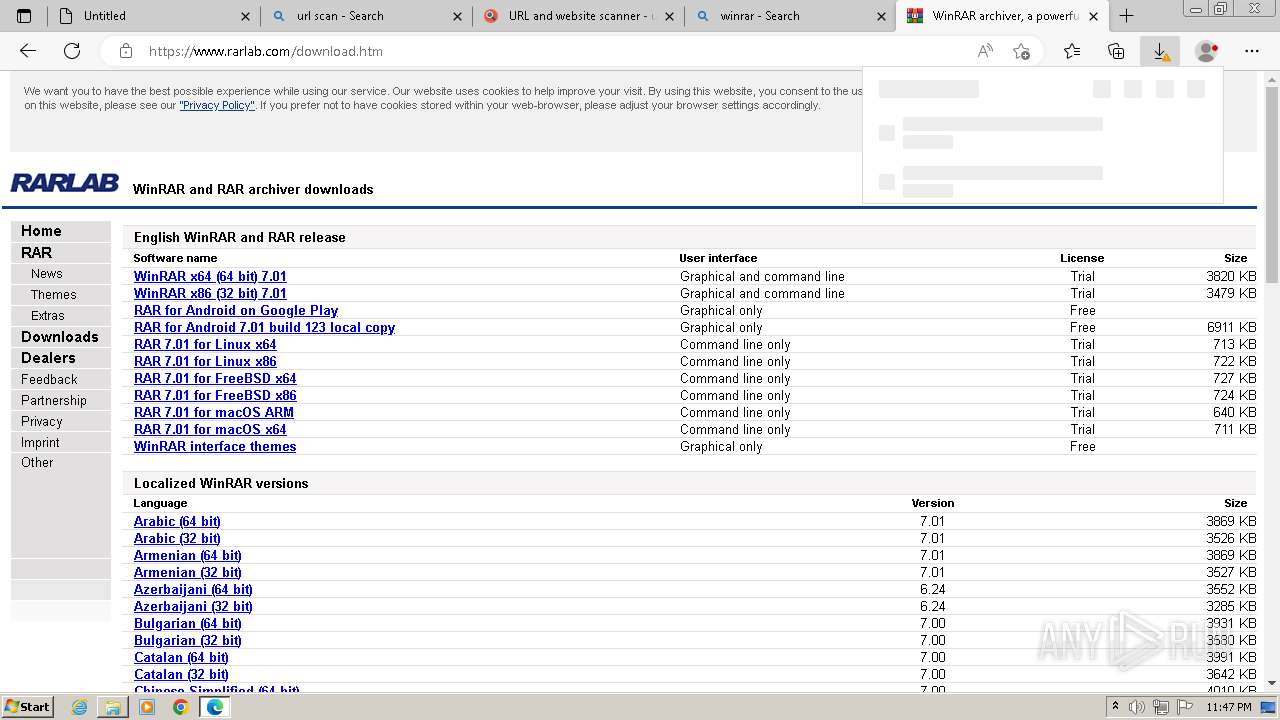Switch to 'URL and website scanner' tab
Viewport: 1280px width, 720px height.
click(579, 16)
